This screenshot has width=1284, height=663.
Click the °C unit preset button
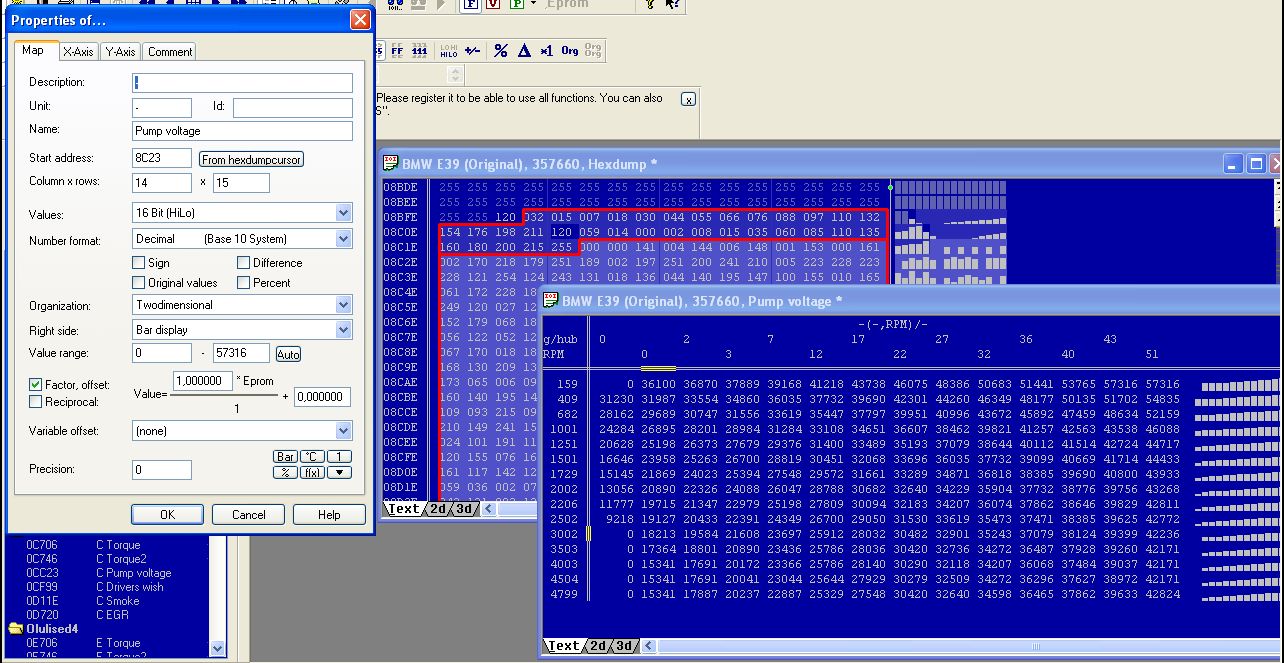coord(313,457)
